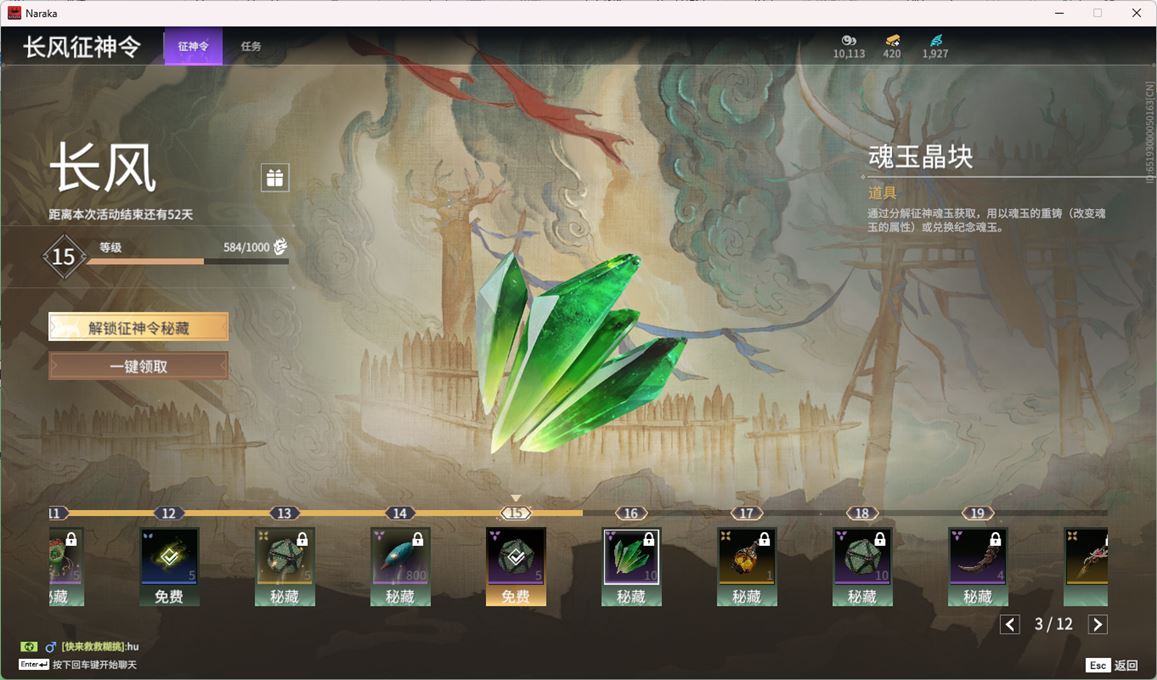Select the level 19 locked 秘藏 reward card
This screenshot has width=1157, height=680.
(978, 567)
